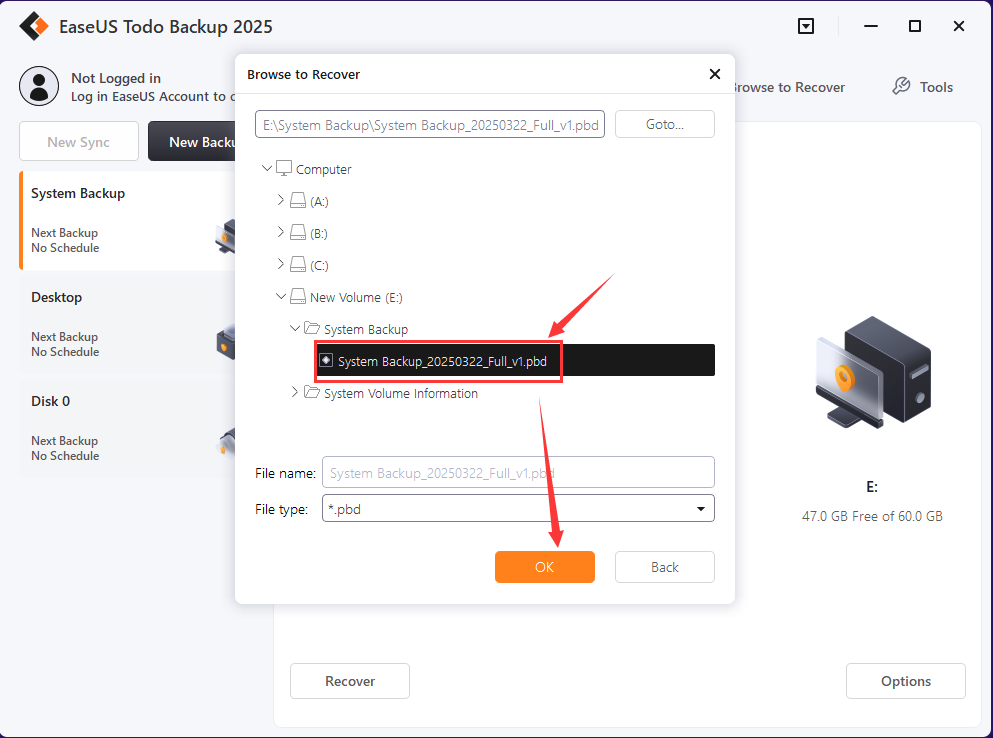Open the Tools menu label
The image size is (993, 738).
(x=936, y=87)
